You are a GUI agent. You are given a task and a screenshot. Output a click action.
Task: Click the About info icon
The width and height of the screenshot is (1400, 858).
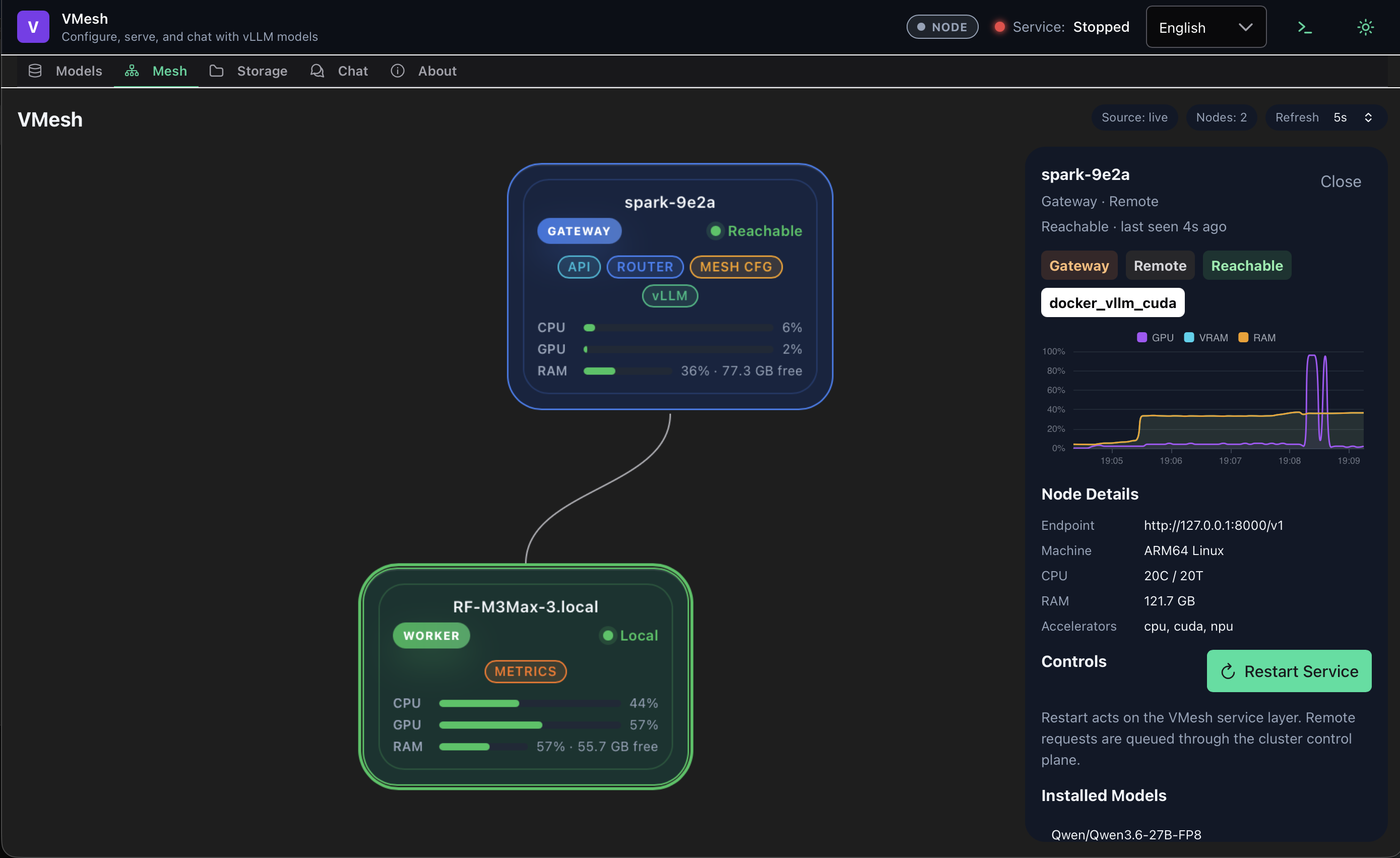point(398,71)
